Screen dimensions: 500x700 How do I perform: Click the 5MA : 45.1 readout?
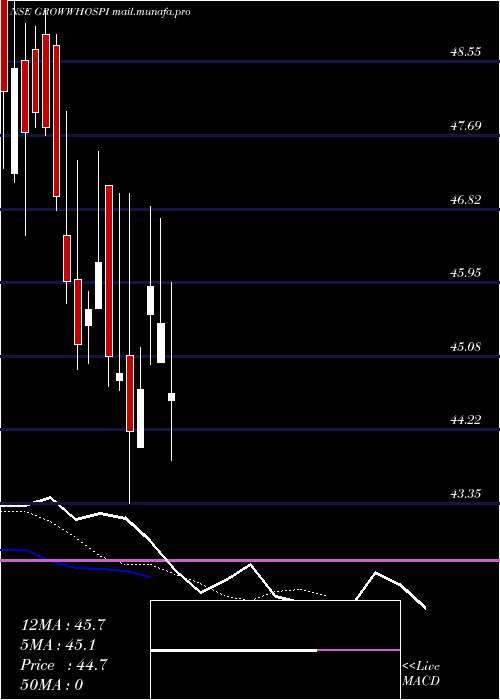coord(59,645)
